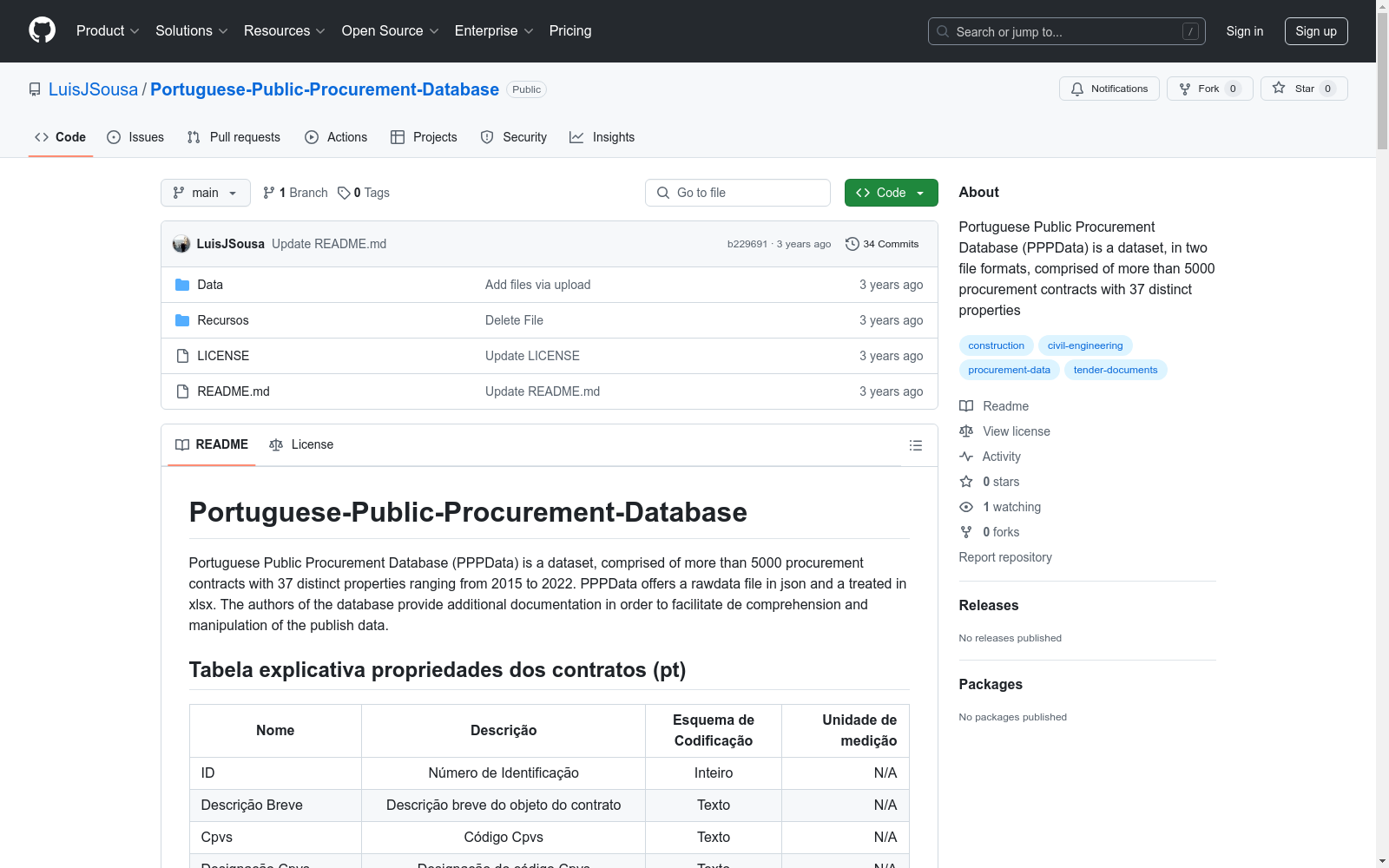The image size is (1389, 868).
Task: Open the green Code dropdown button
Action: pyautogui.click(x=892, y=193)
